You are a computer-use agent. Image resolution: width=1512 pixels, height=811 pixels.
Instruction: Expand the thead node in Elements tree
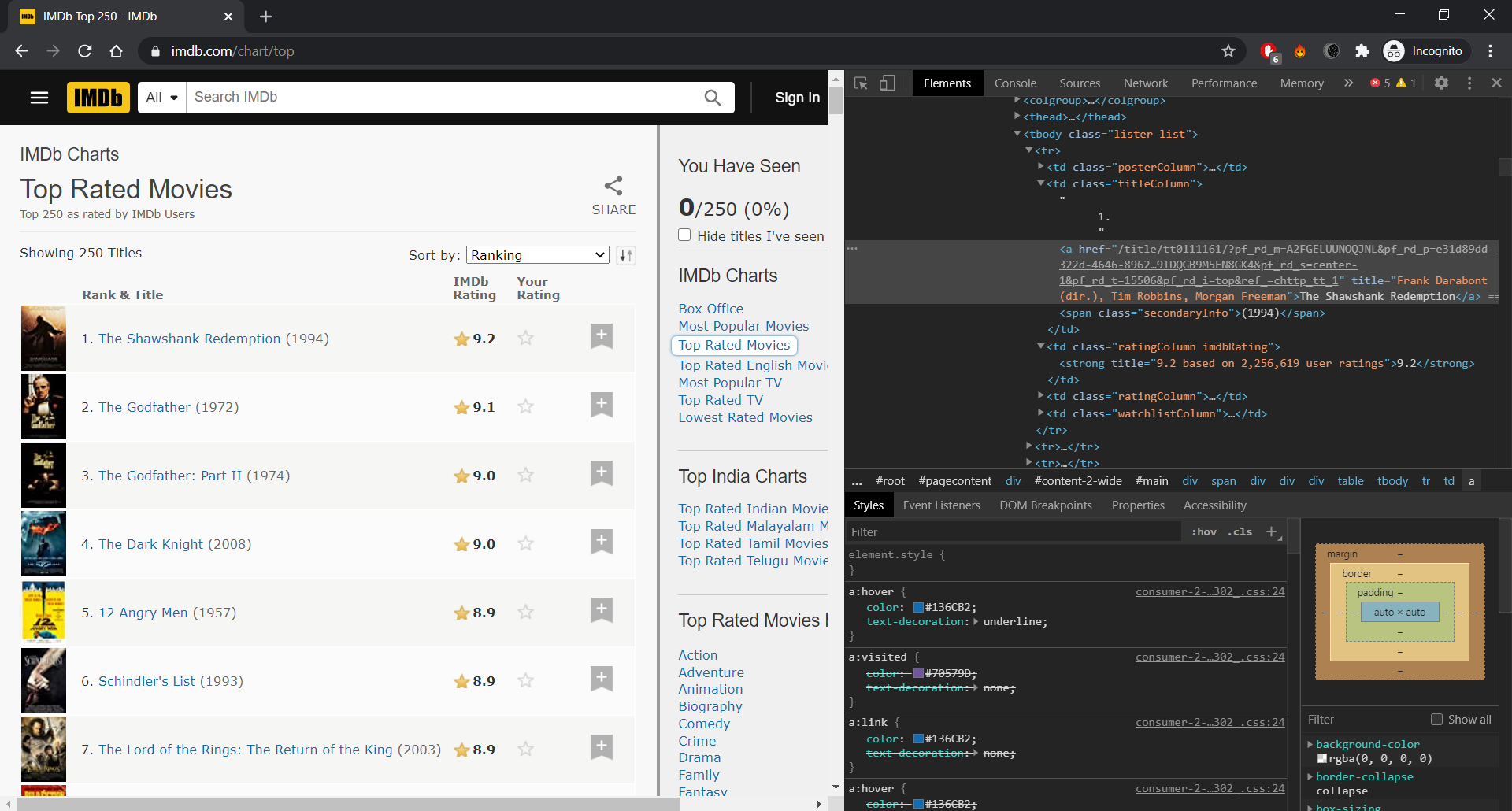1018,116
